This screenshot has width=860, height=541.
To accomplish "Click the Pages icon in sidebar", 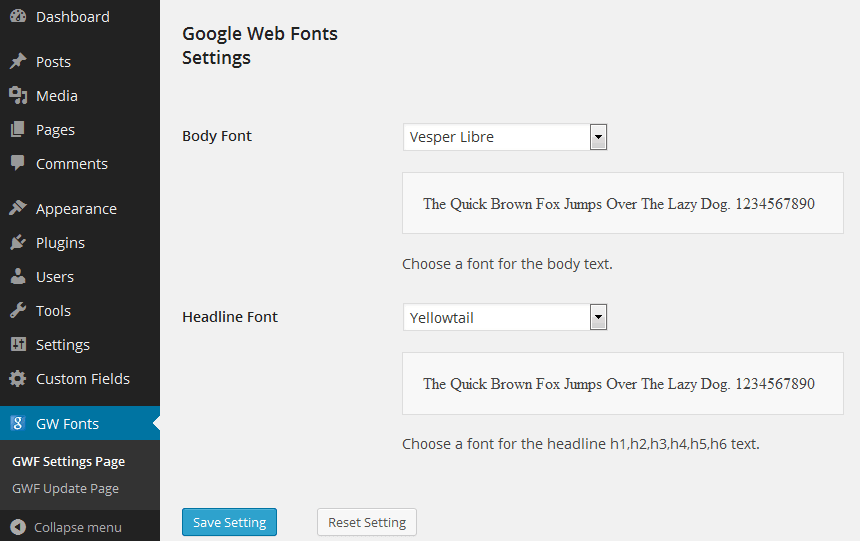I will [18, 129].
